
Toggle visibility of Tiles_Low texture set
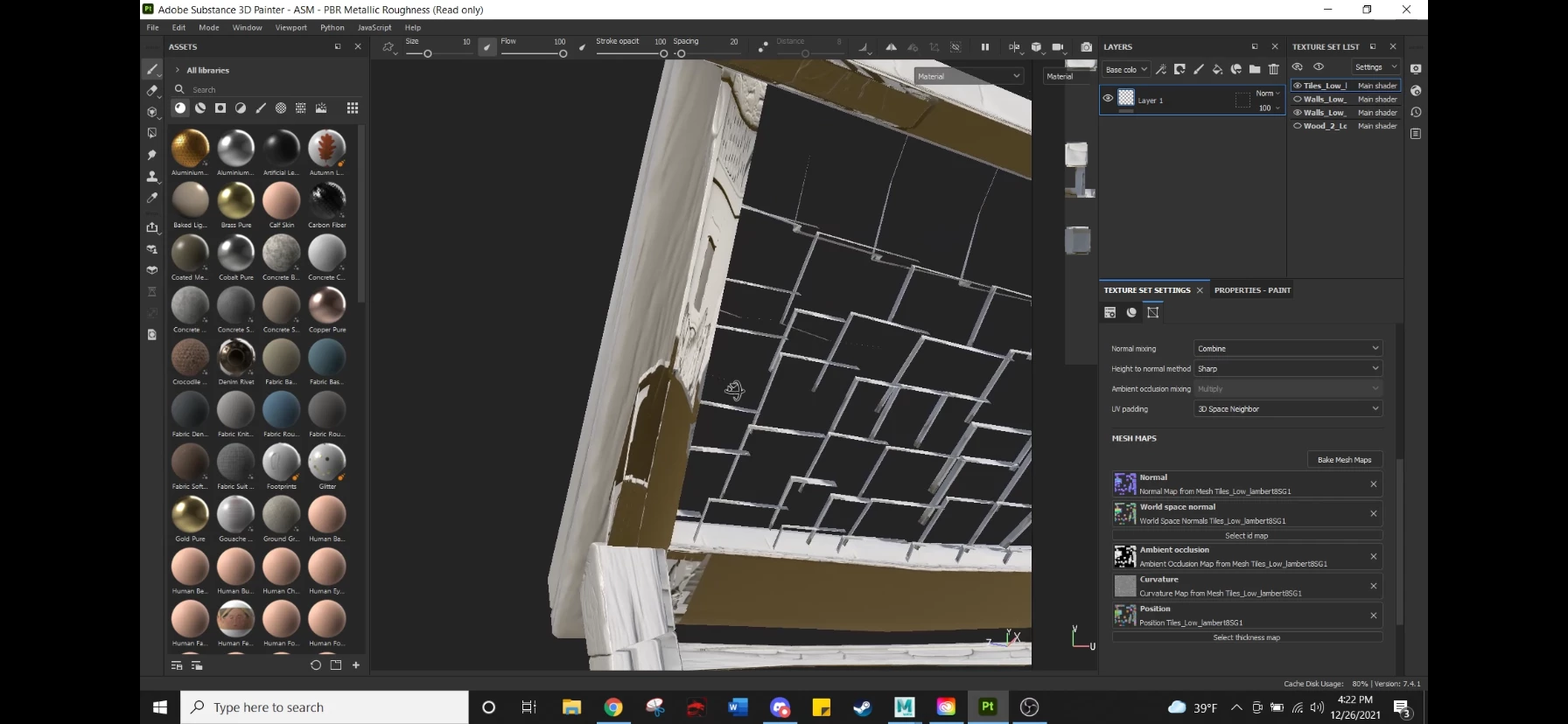(x=1298, y=86)
